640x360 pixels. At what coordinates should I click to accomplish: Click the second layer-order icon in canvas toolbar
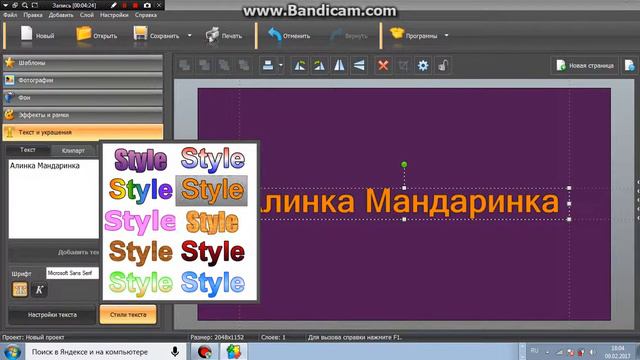pyautogui.click(x=204, y=65)
